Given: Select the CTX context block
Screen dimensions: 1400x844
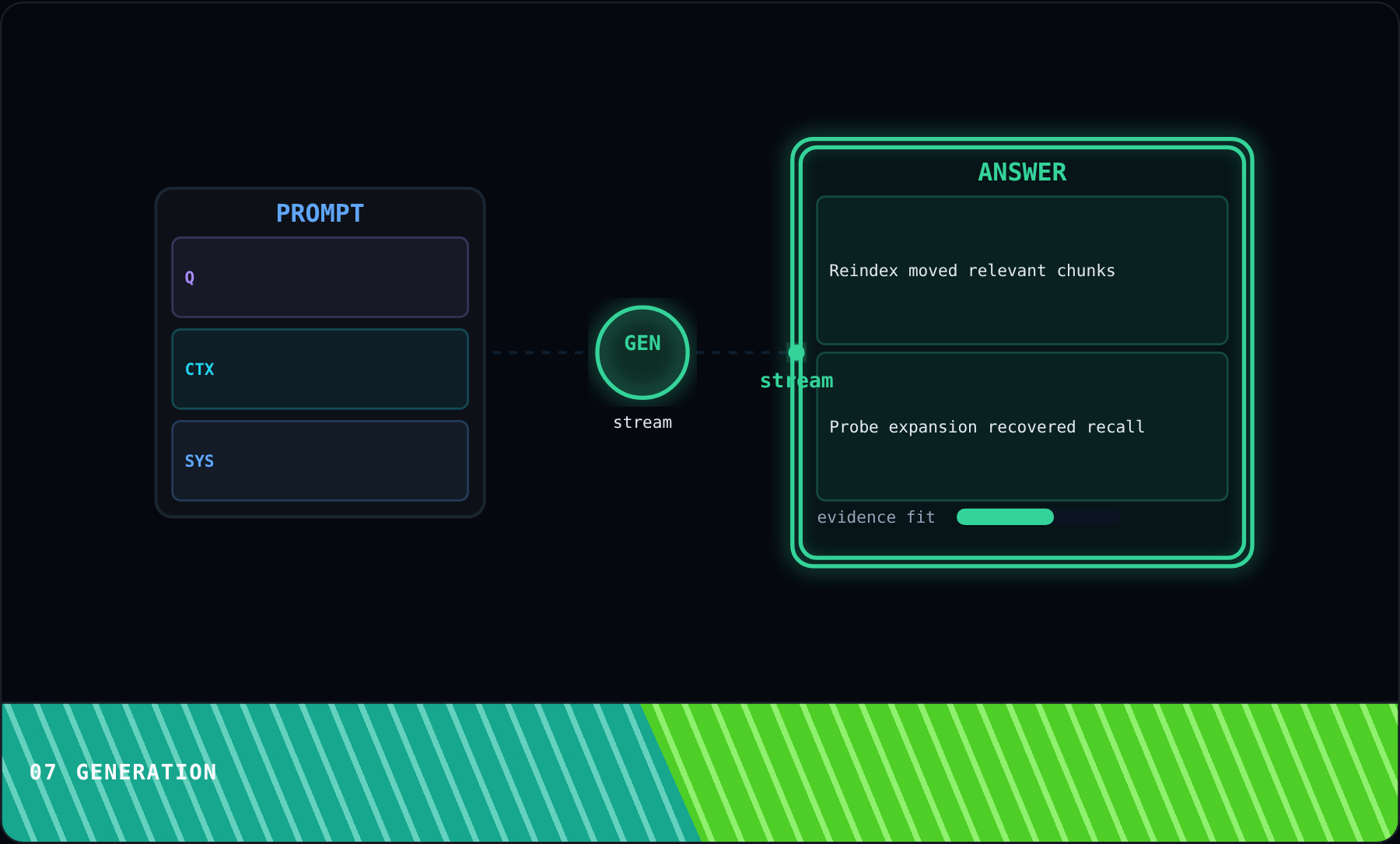Looking at the screenshot, I should tap(320, 369).
